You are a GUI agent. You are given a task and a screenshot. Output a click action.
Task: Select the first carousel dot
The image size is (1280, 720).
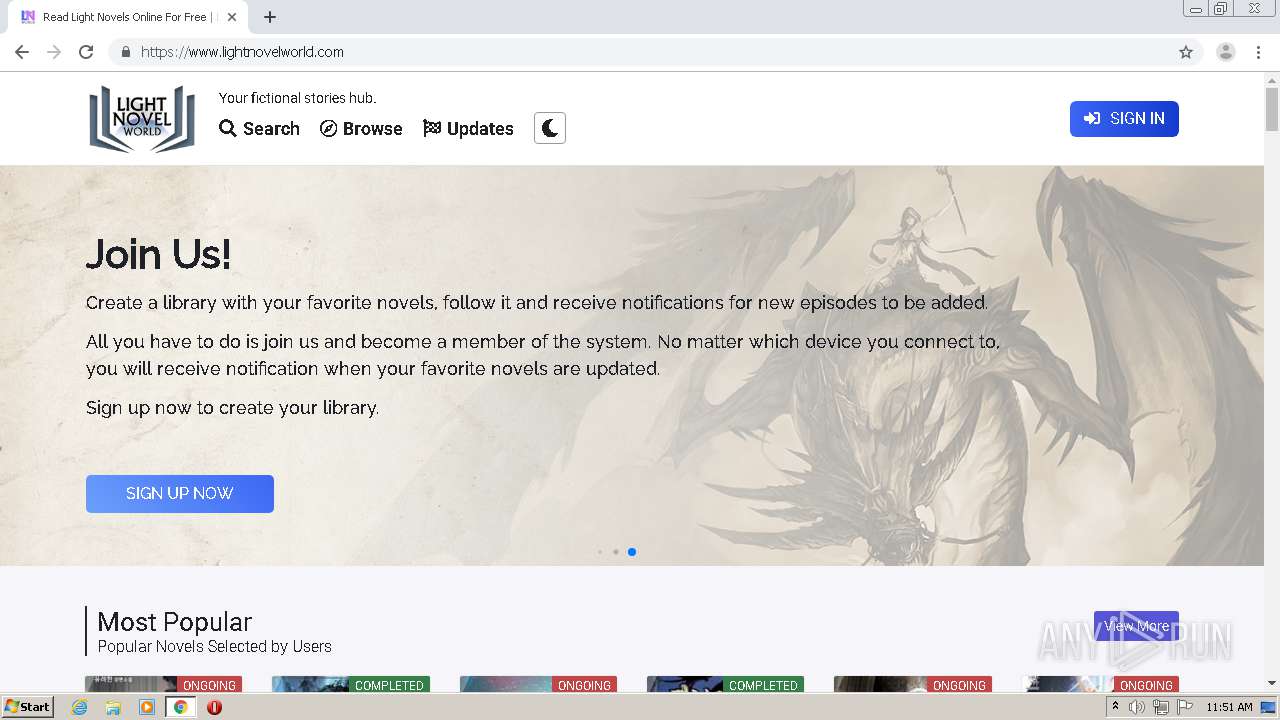click(600, 552)
